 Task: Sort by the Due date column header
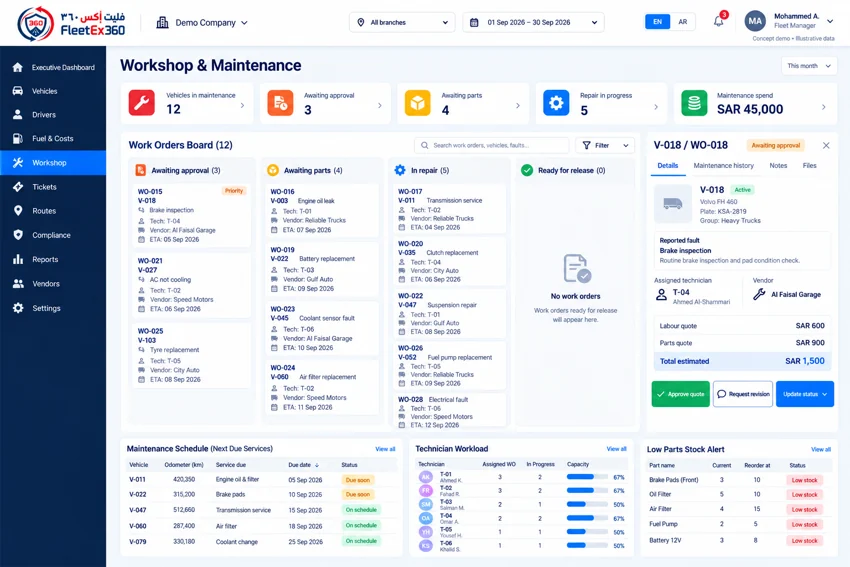(303, 465)
